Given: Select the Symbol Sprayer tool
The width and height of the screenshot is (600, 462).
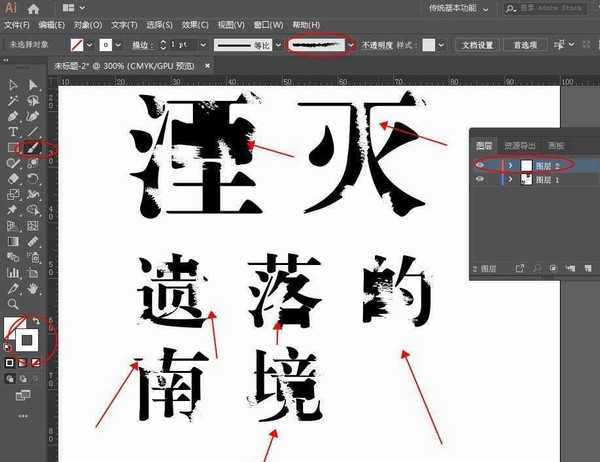Looking at the screenshot, I should pyautogui.click(x=33, y=257).
